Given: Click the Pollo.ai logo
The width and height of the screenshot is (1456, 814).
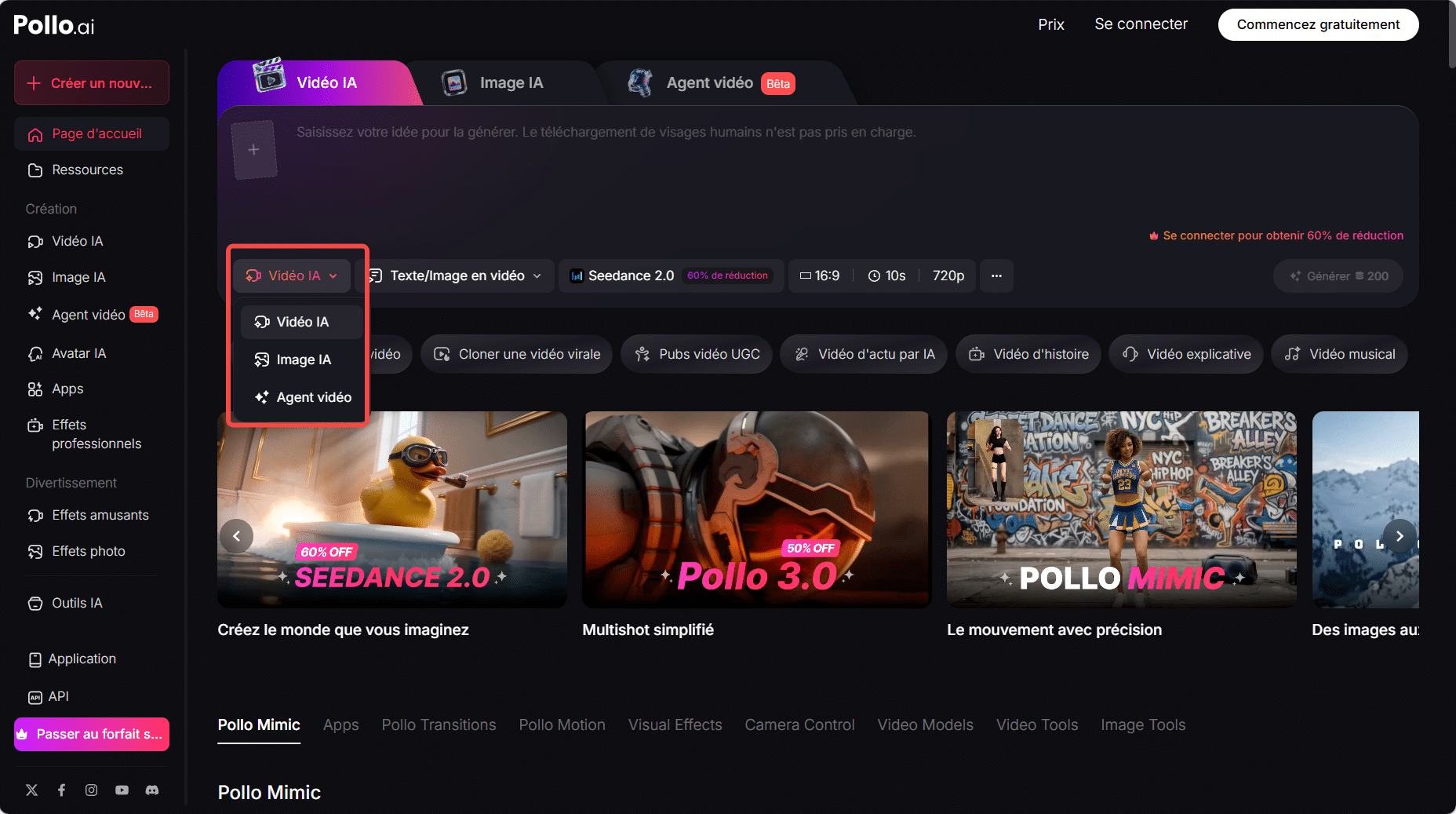Looking at the screenshot, I should pos(54,25).
